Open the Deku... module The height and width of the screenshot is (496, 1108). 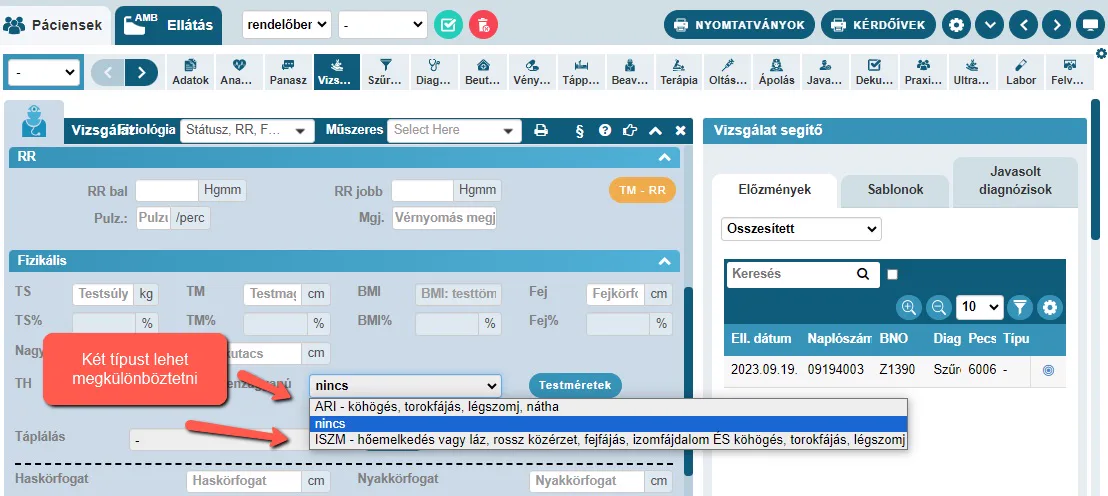[x=873, y=72]
